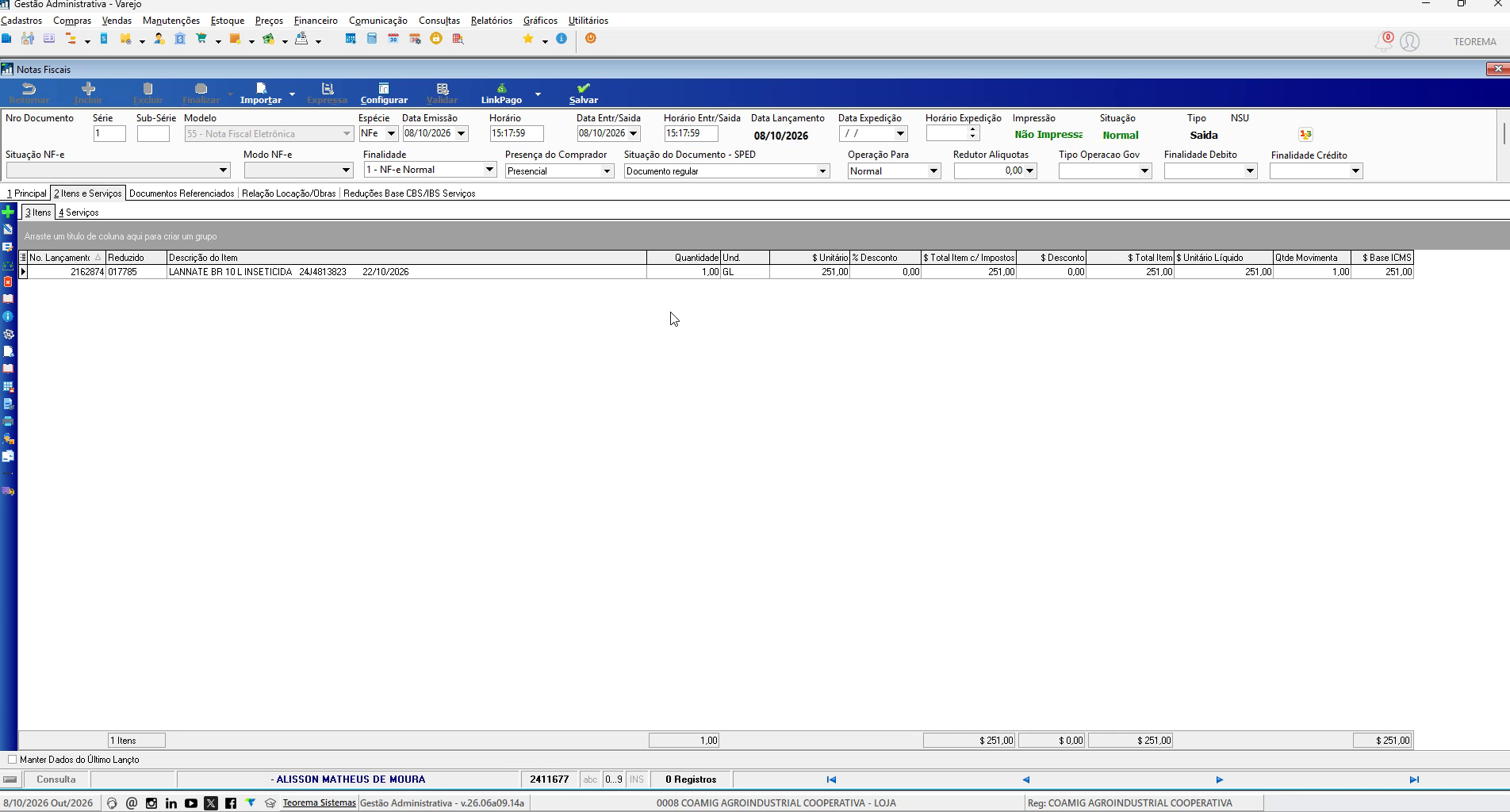Click the Série input field
Screen dimensions: 1510x812
point(109,134)
